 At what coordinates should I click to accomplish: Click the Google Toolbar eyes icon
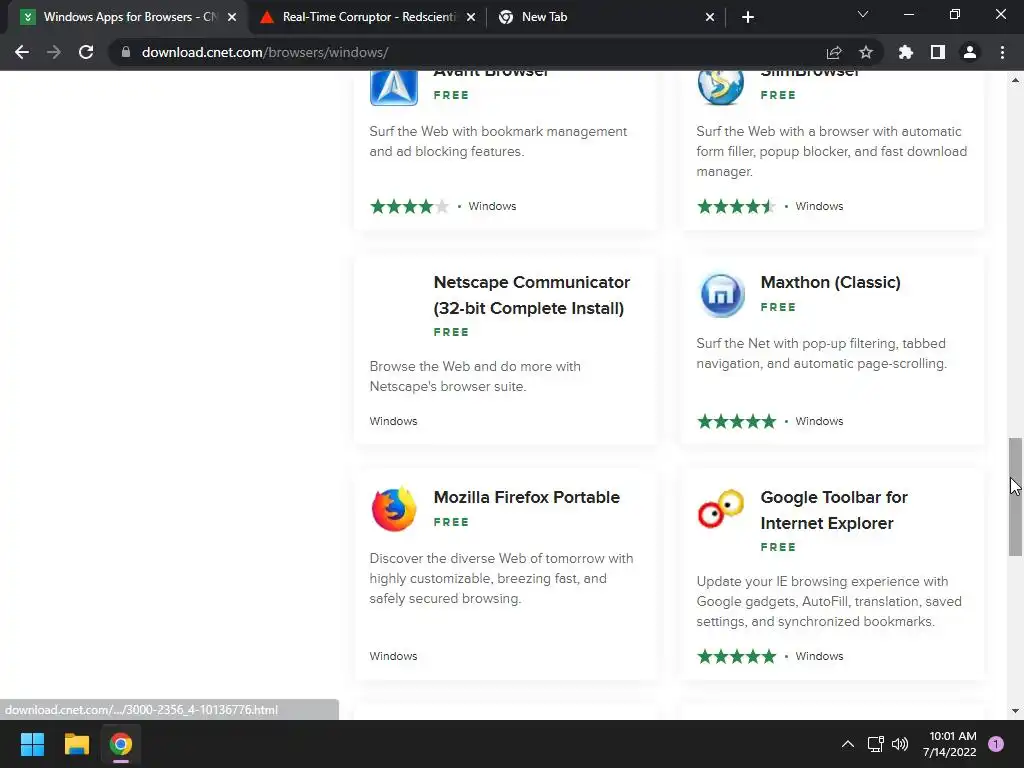pos(720,508)
